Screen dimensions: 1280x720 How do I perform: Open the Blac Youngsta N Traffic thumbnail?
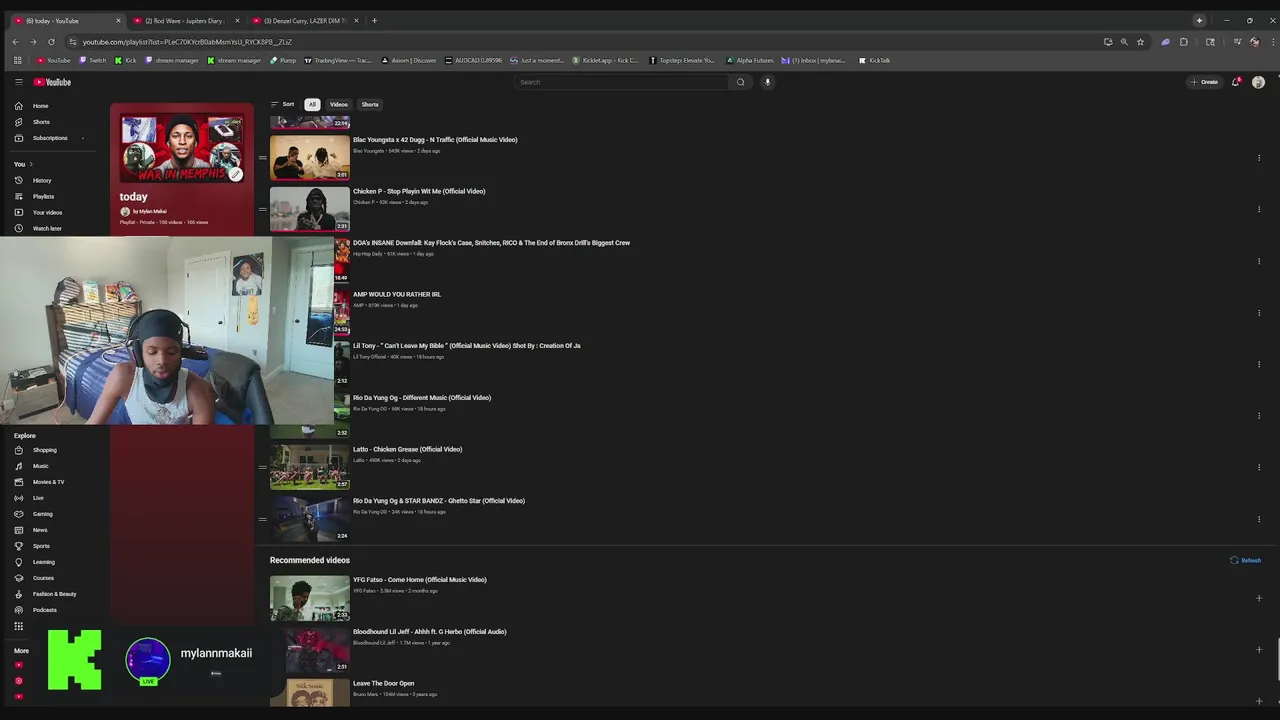[x=310, y=157]
